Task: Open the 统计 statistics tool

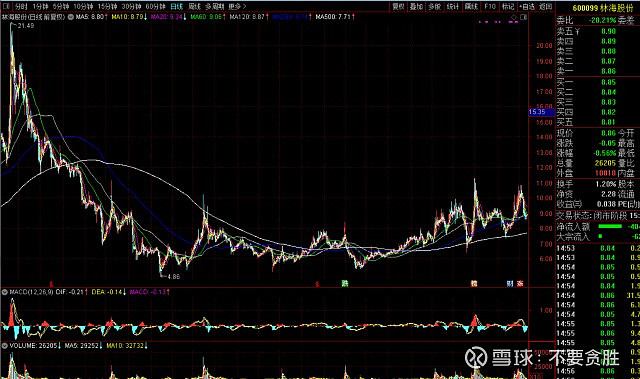Action: (x=453, y=7)
